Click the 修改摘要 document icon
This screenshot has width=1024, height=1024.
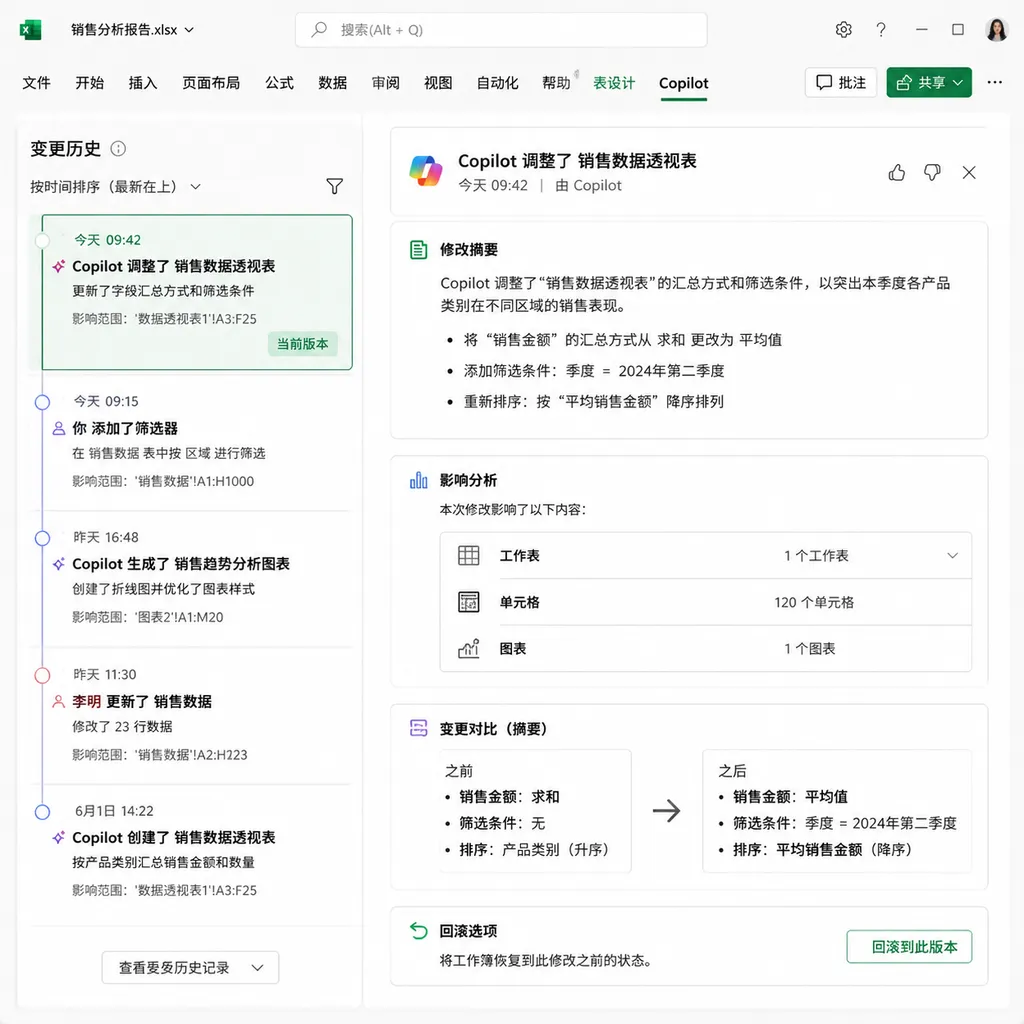[x=419, y=249]
